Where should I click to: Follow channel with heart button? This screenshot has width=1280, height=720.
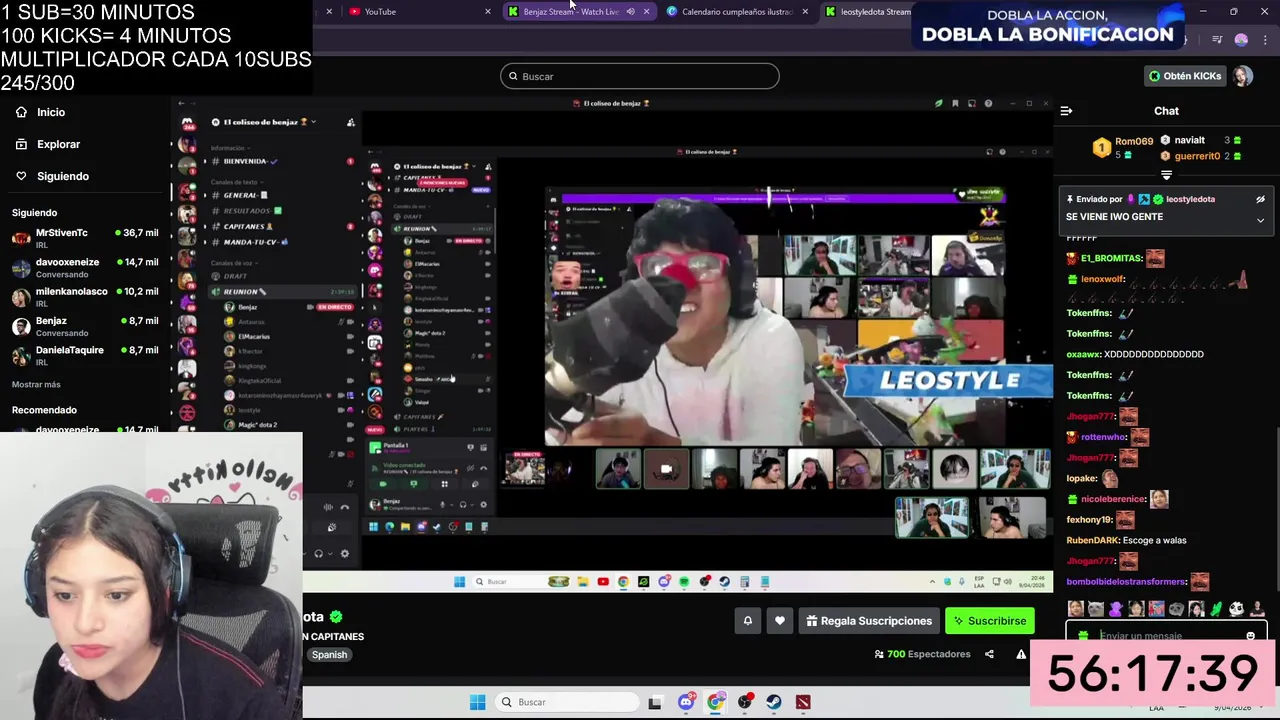779,621
